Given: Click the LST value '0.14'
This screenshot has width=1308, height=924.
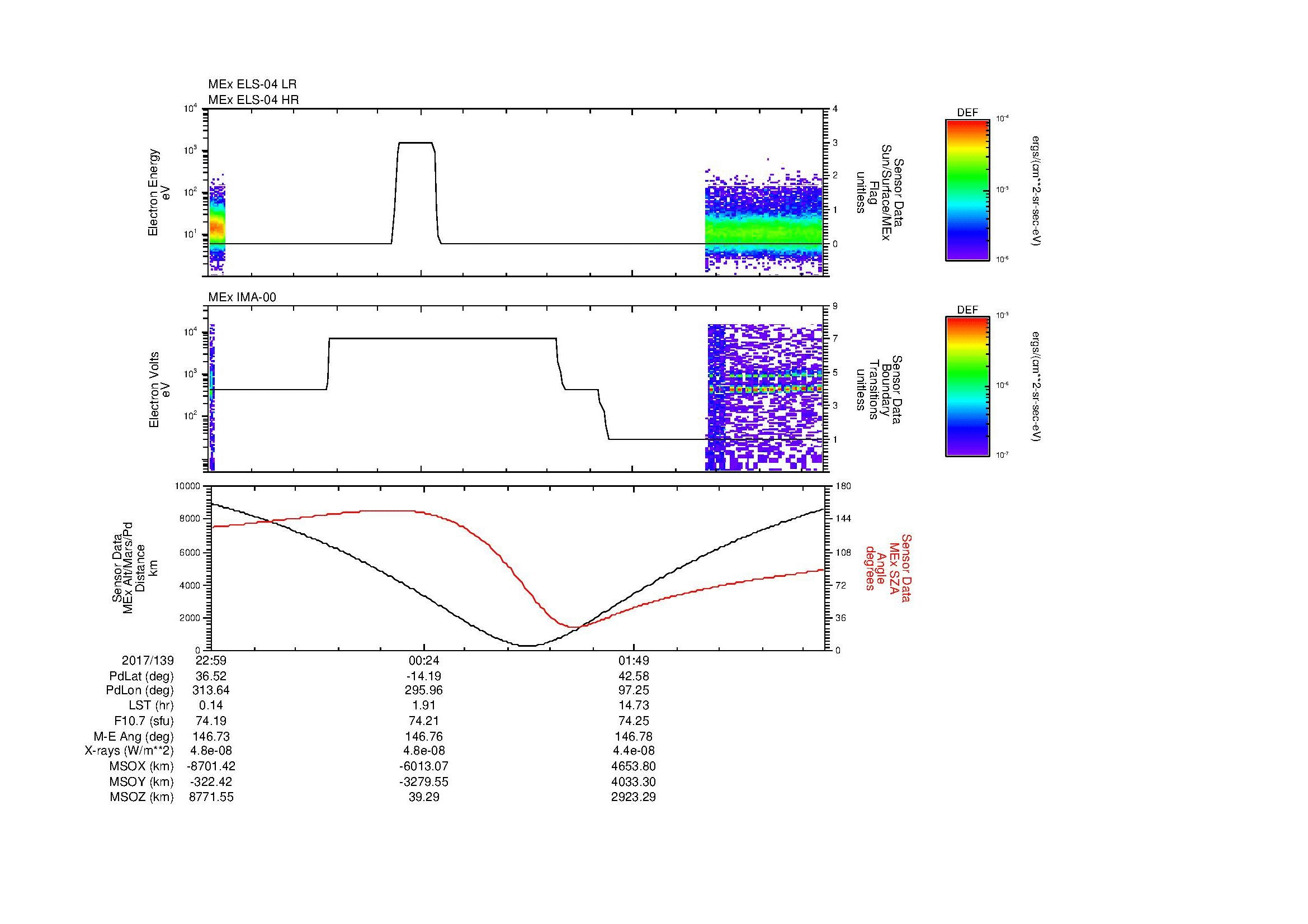Looking at the screenshot, I should pos(211,705).
